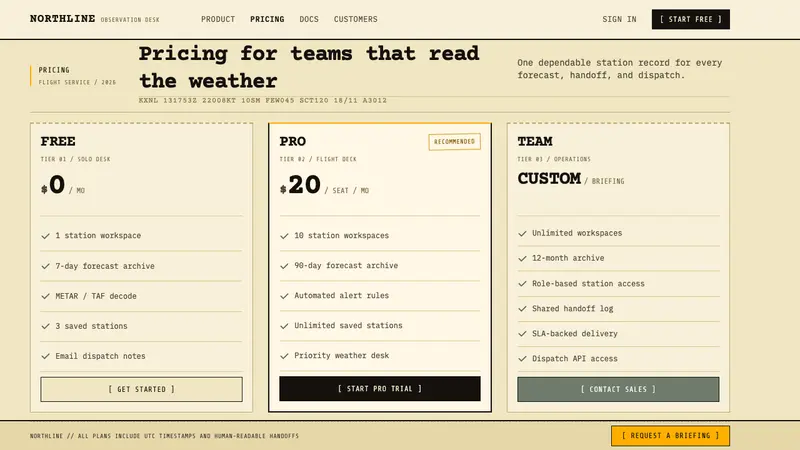Open the Docs nav link
The width and height of the screenshot is (800, 450).
[309, 19]
